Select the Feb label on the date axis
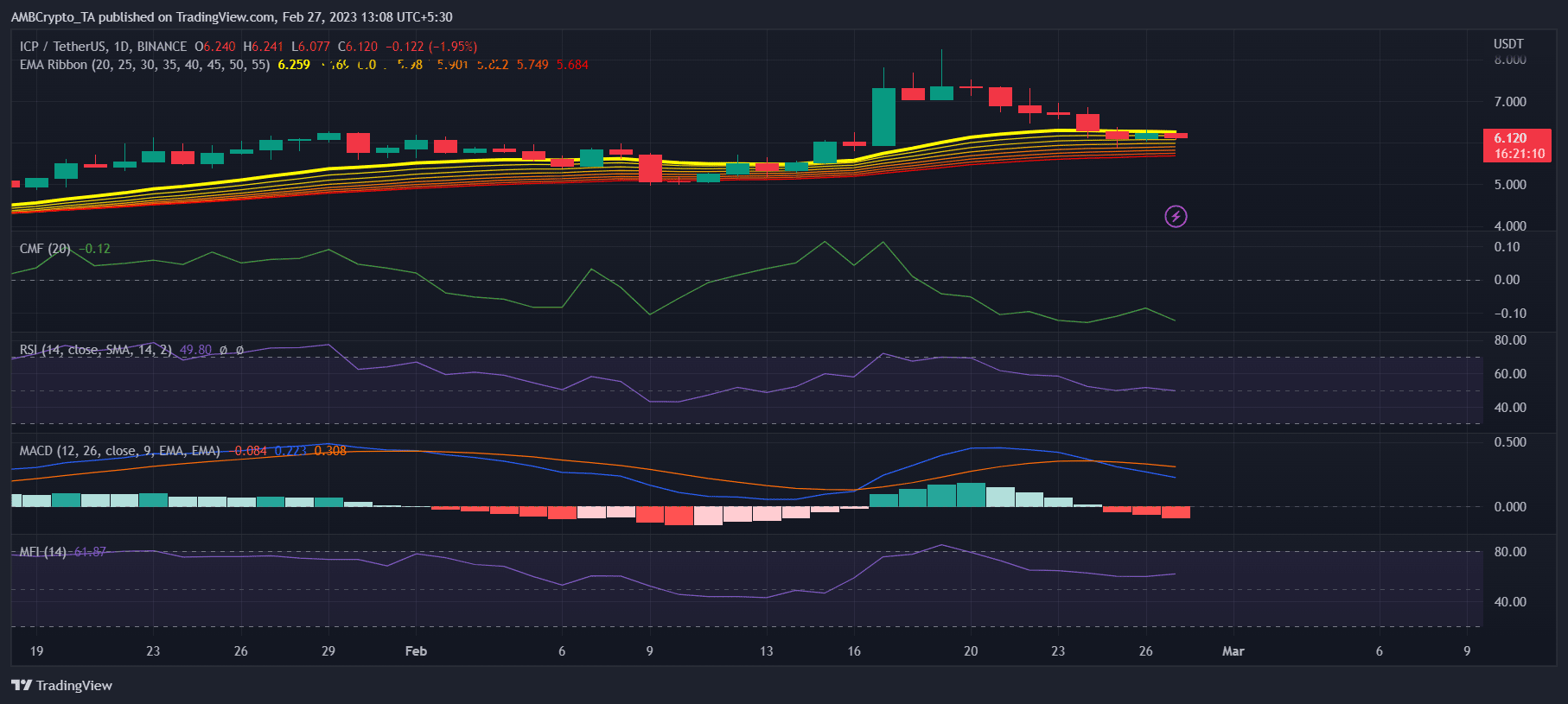This screenshot has width=1568, height=704. point(416,651)
